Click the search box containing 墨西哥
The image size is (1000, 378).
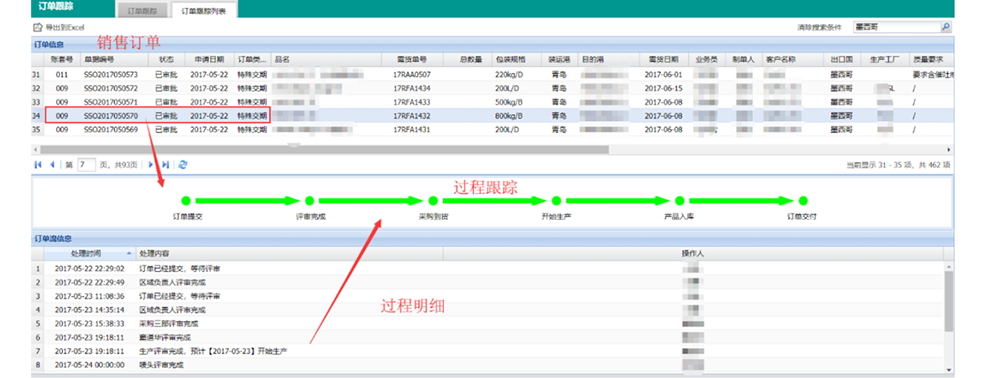tap(896, 27)
